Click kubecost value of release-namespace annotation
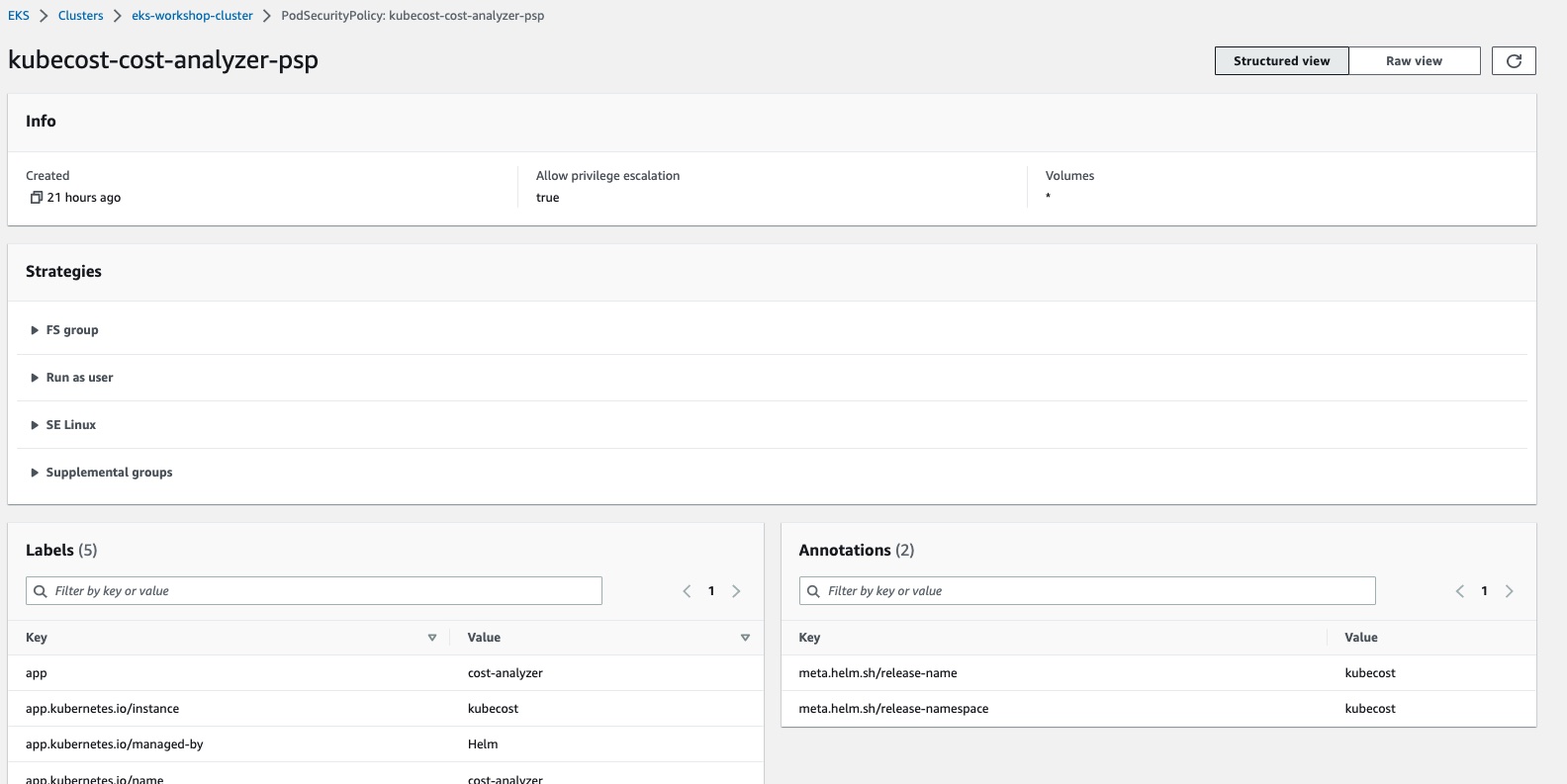 point(1370,709)
